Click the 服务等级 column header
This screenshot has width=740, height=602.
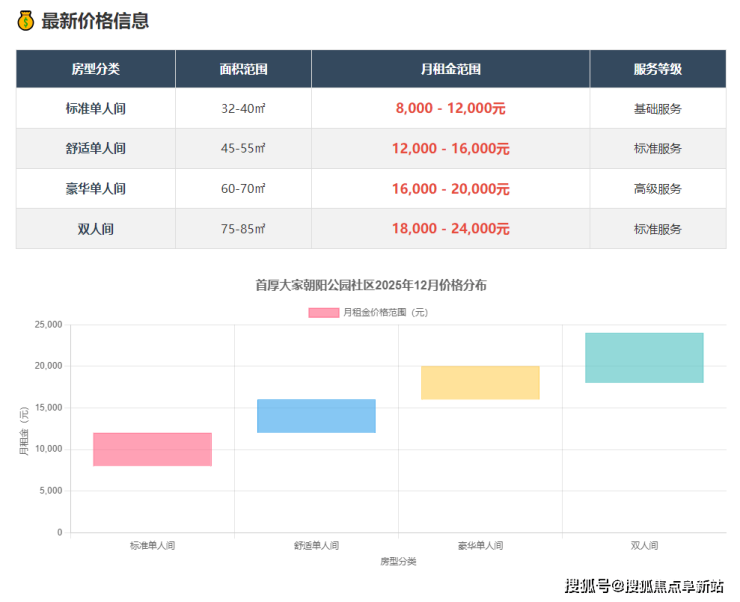(x=657, y=69)
